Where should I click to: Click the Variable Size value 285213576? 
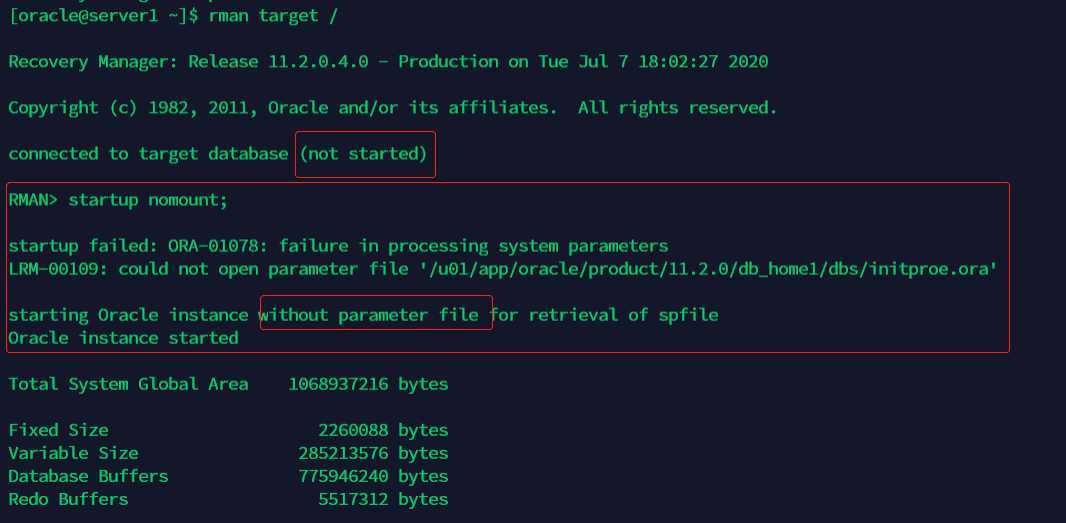[x=343, y=453]
